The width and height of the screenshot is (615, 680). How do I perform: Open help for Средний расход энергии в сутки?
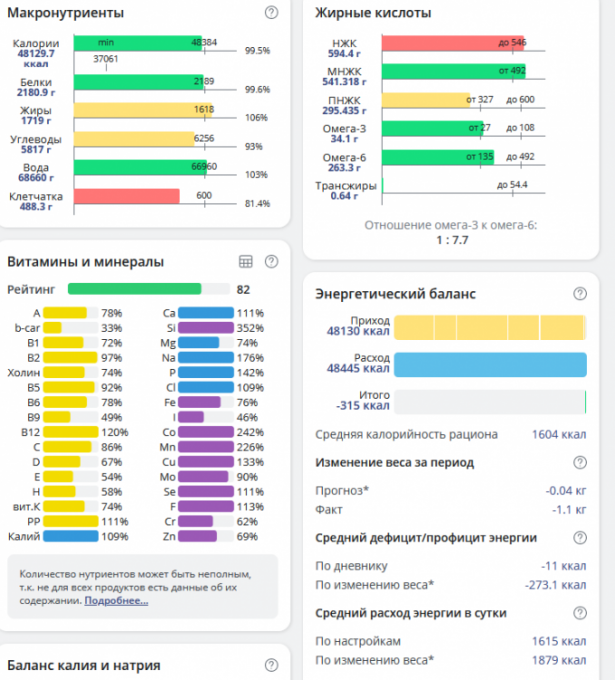[580, 613]
